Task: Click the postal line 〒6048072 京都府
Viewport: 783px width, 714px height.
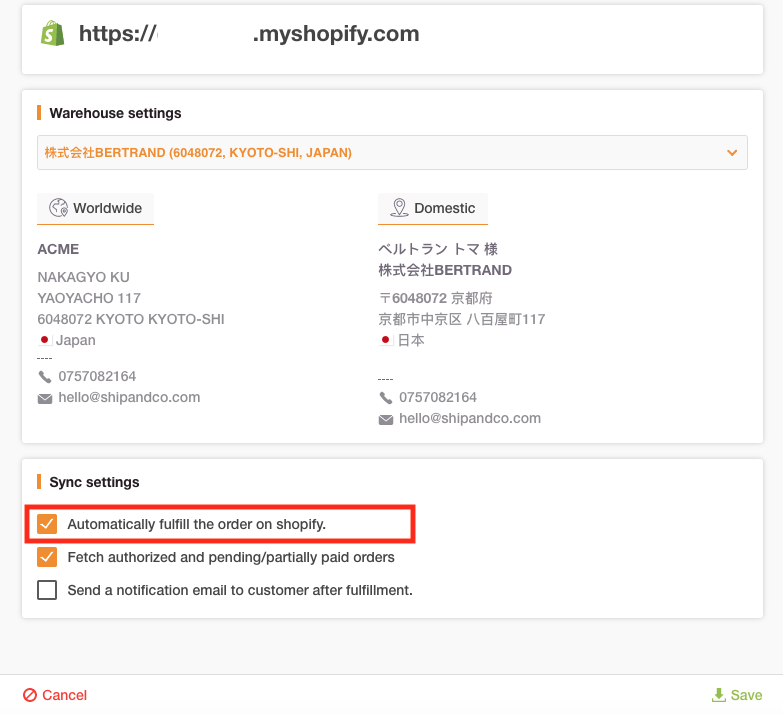Action: 435,298
